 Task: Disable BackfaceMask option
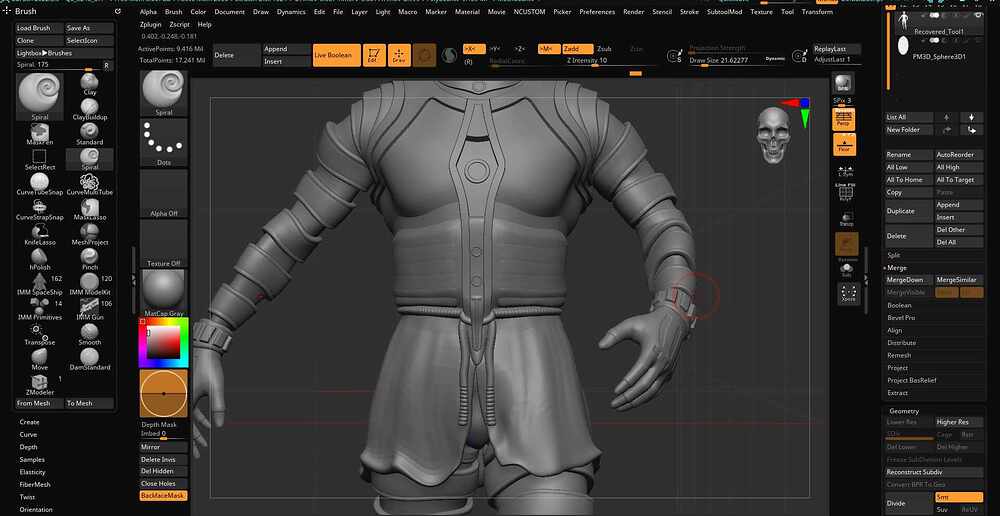point(163,496)
